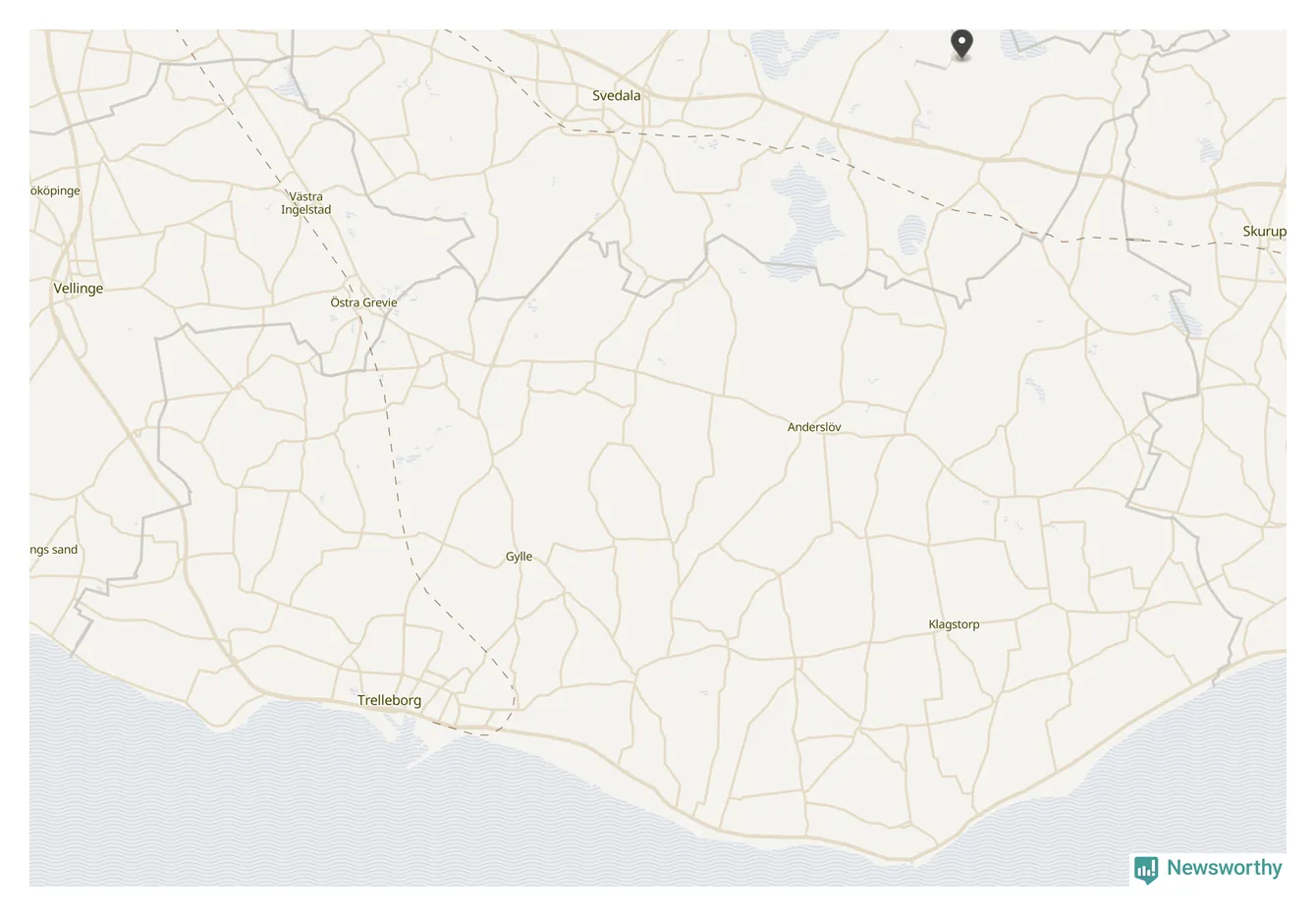Click the small oval lake east of the large lake
Image resolution: width=1316 pixels, height=916 pixels.
click(x=912, y=235)
